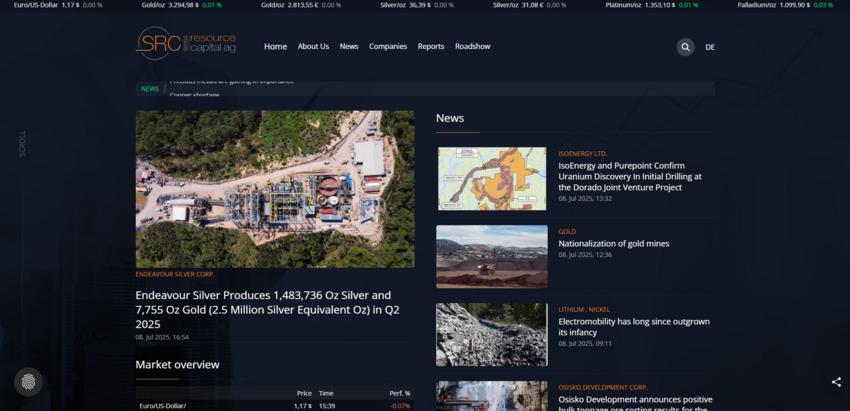Open the Roadshow menu item
The height and width of the screenshot is (411, 850).
pos(473,47)
